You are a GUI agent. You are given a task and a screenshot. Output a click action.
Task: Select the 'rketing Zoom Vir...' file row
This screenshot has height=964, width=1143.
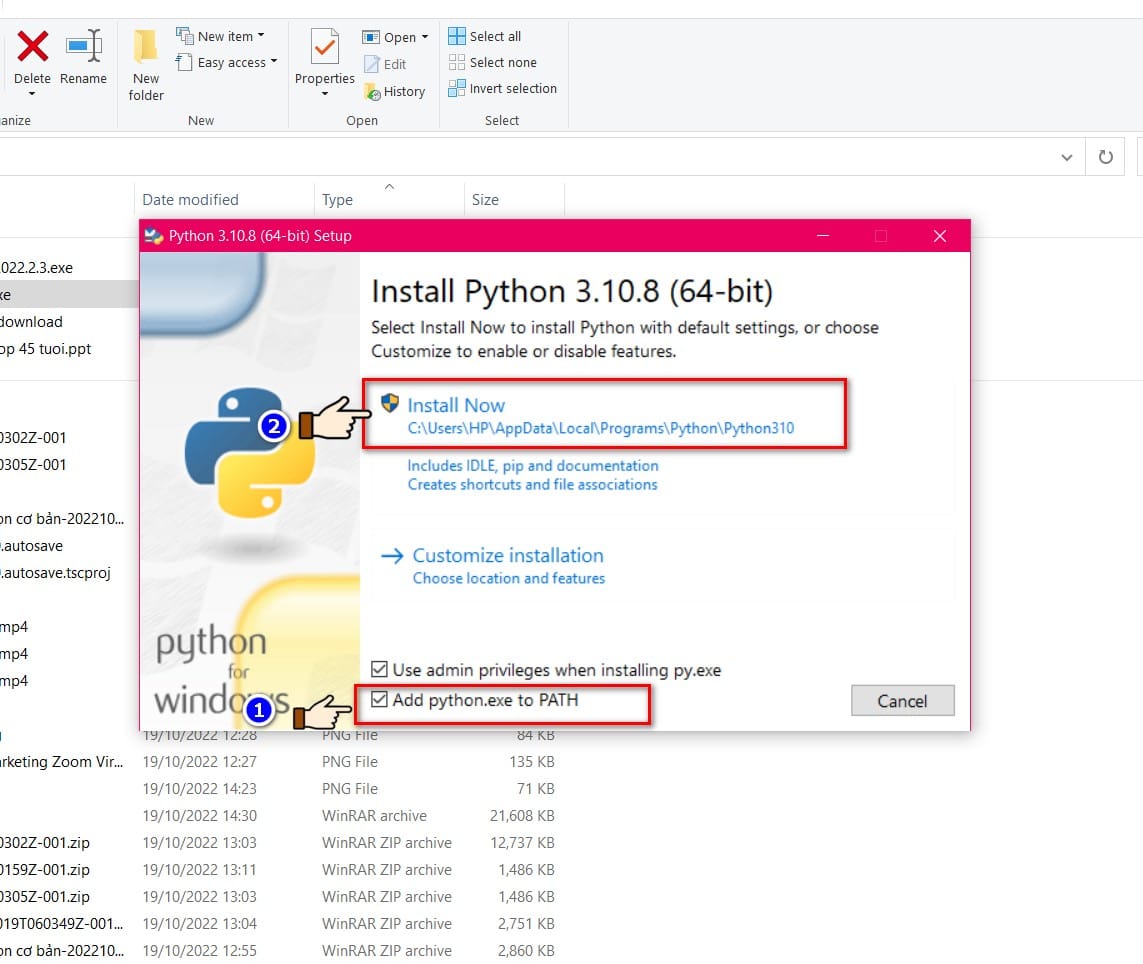tap(277, 761)
